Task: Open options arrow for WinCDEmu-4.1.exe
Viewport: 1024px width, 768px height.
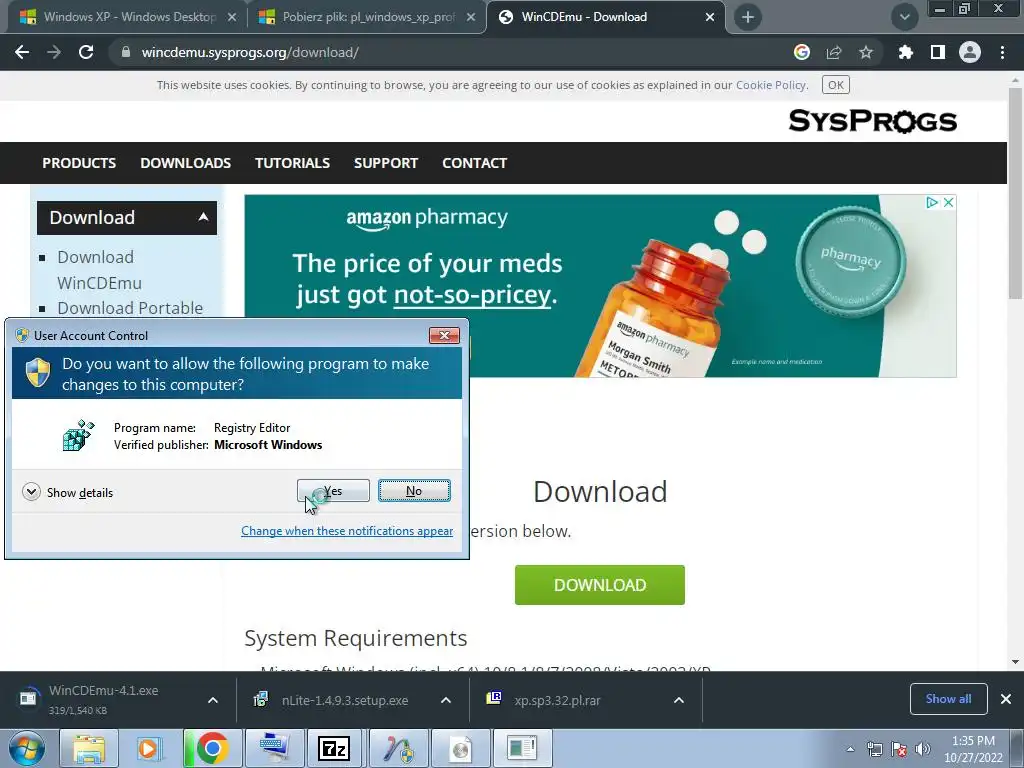Action: (213, 700)
